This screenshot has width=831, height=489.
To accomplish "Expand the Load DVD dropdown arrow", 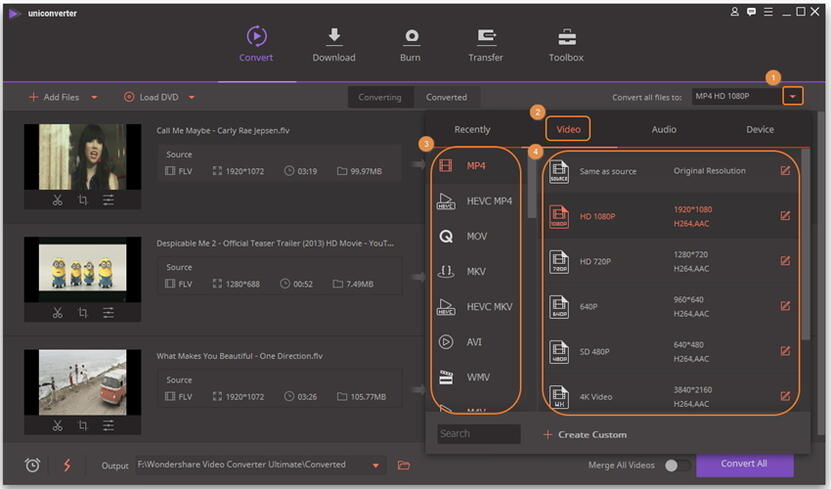I will (x=191, y=97).
